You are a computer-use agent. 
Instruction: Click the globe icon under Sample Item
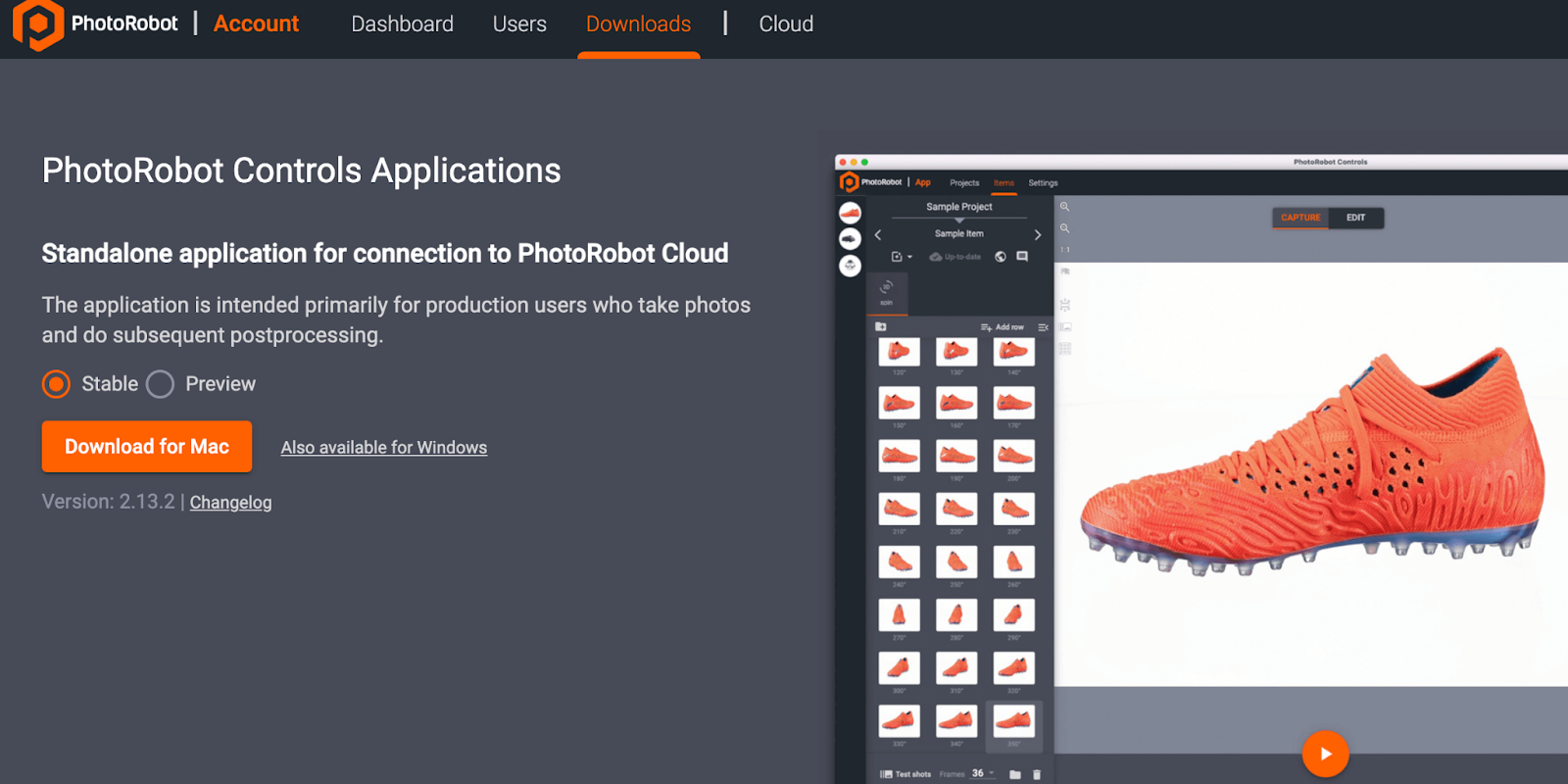(1001, 257)
